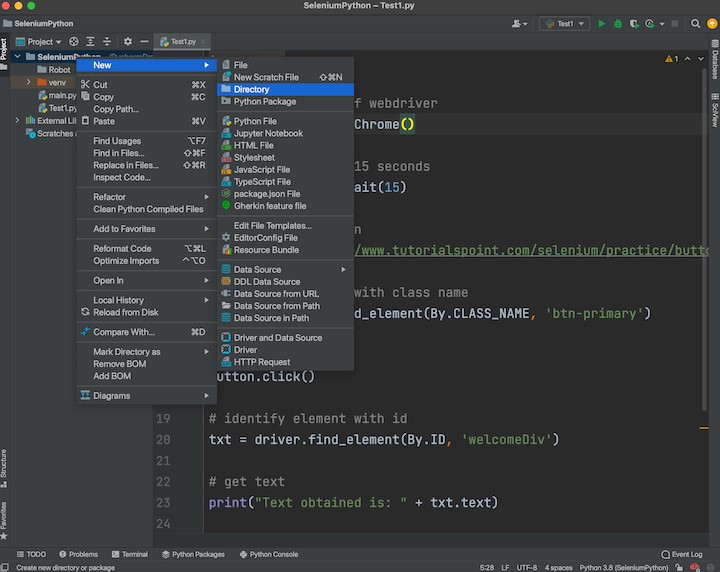Collapse all in the Project tool window
The height and width of the screenshot is (572, 720).
pyautogui.click(x=109, y=42)
